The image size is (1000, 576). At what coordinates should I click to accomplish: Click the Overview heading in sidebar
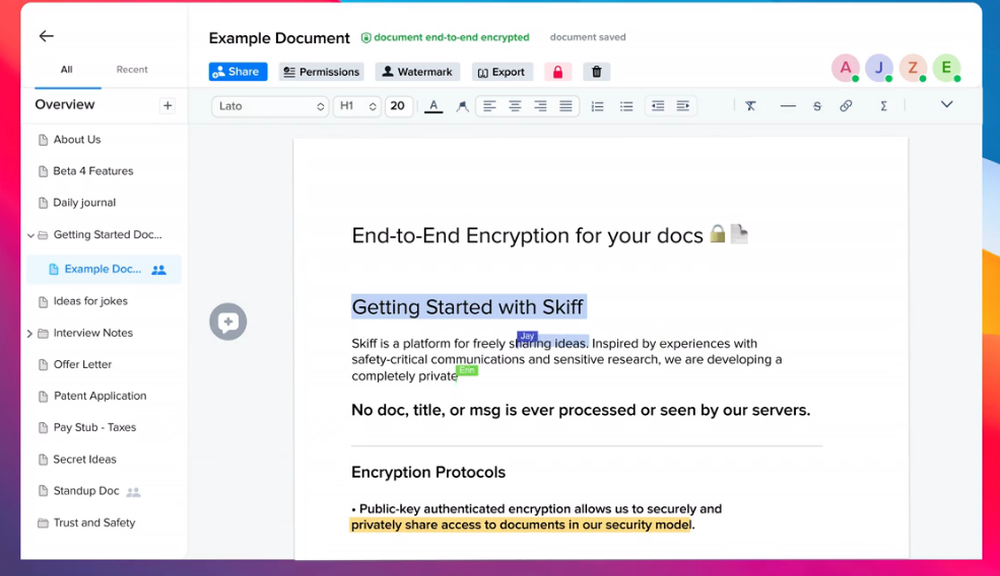click(x=64, y=105)
